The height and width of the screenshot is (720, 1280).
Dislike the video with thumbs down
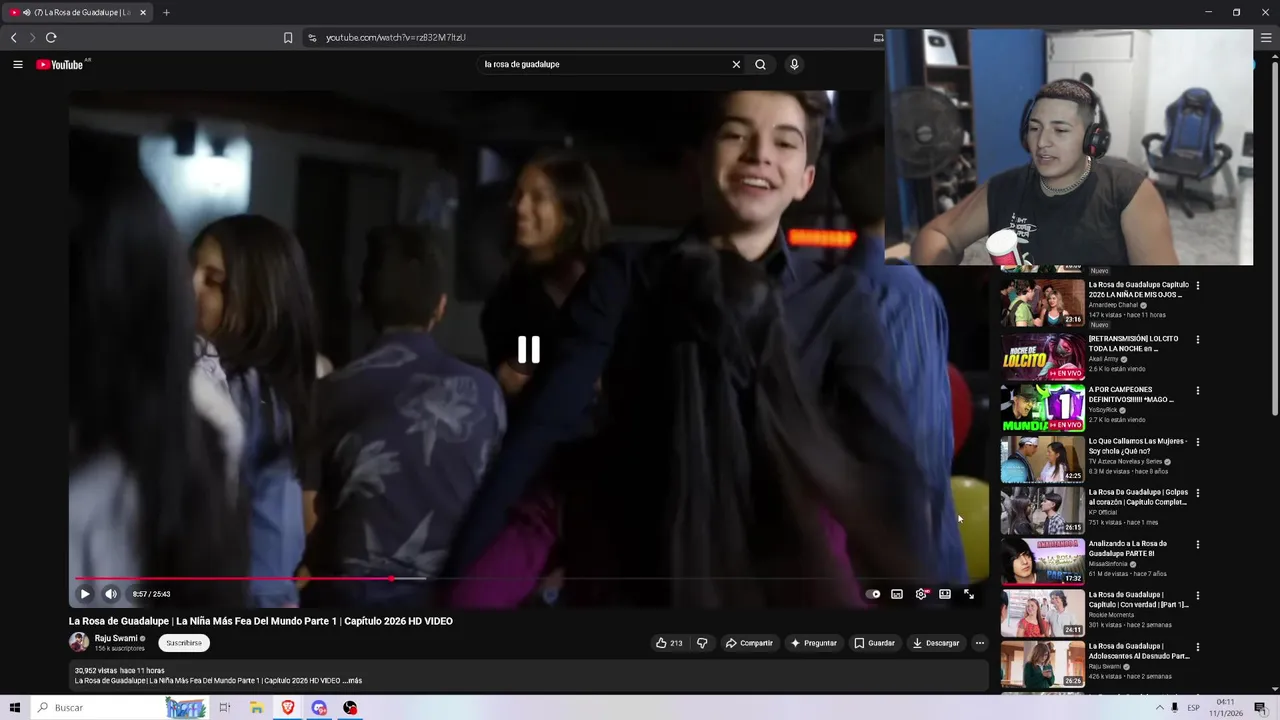click(x=702, y=643)
